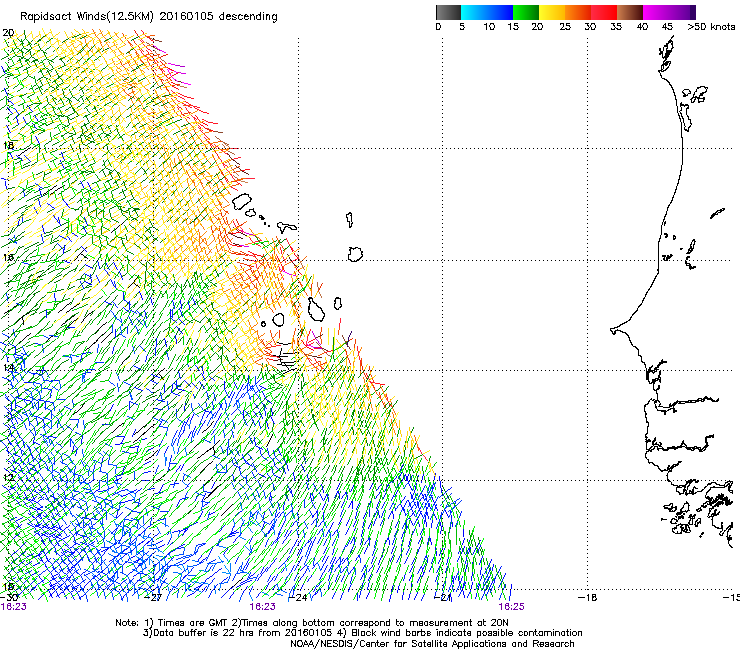The image size is (740, 650).
Task: Click the '35' label under the color scale
Action: pyautogui.click(x=616, y=27)
